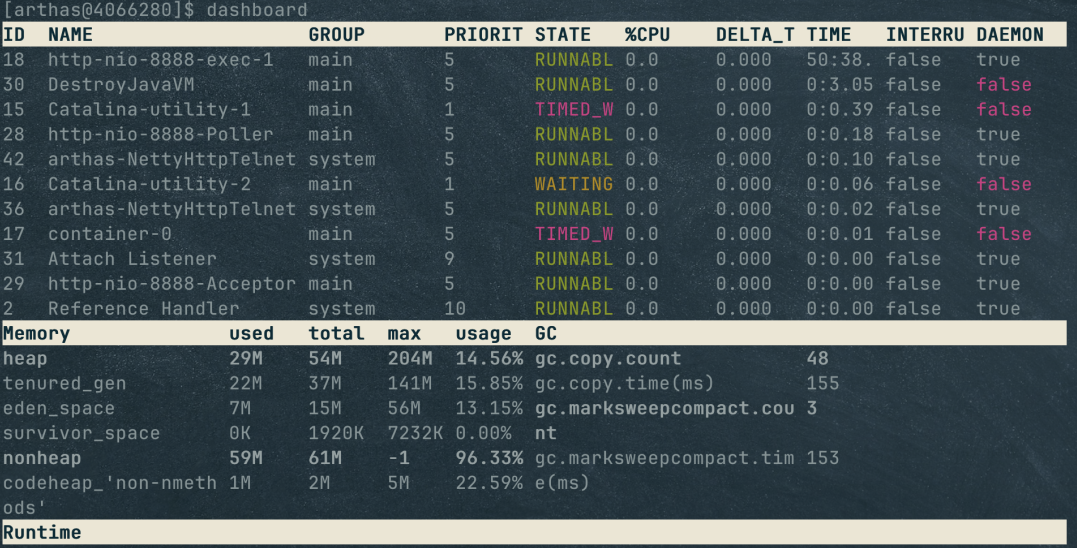Click eden_space usage value 13.15%
This screenshot has width=1077, height=548.
489,408
